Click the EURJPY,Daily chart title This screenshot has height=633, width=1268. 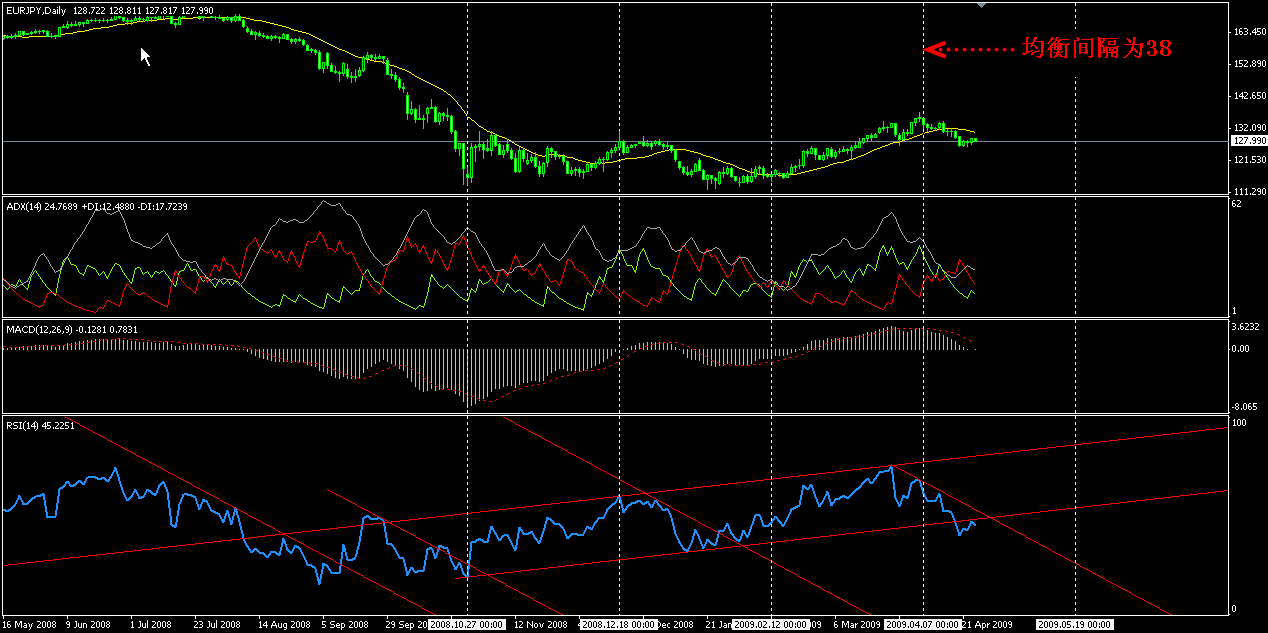pos(36,10)
